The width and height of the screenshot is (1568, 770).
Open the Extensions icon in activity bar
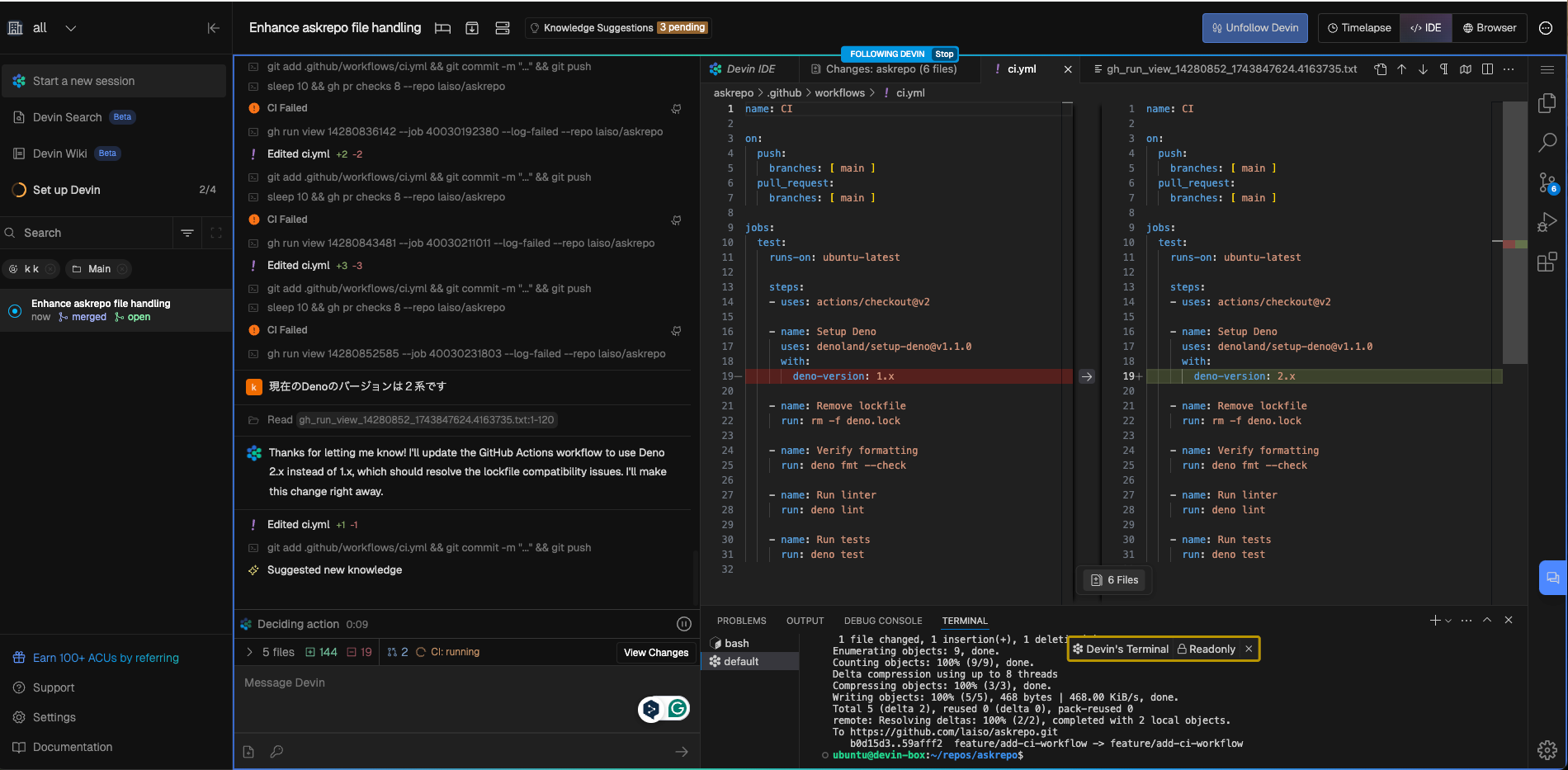pyautogui.click(x=1547, y=262)
